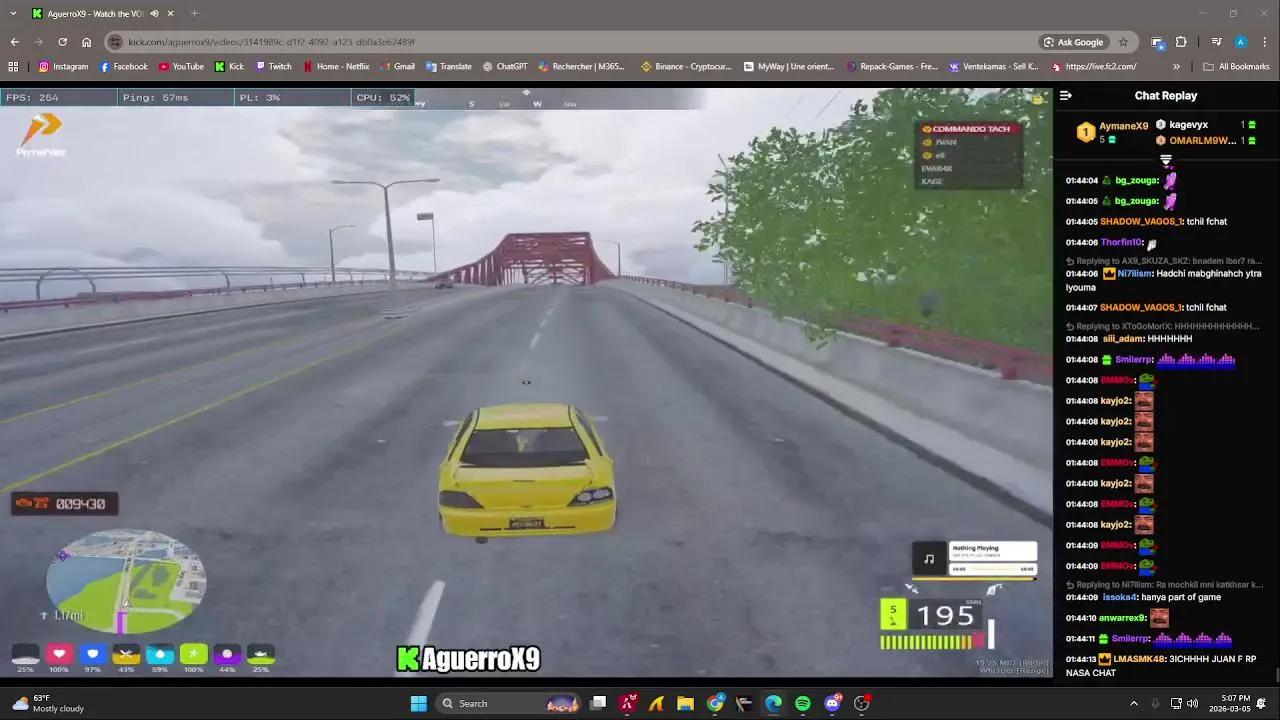Open the Twitch bookmark

click(273, 67)
